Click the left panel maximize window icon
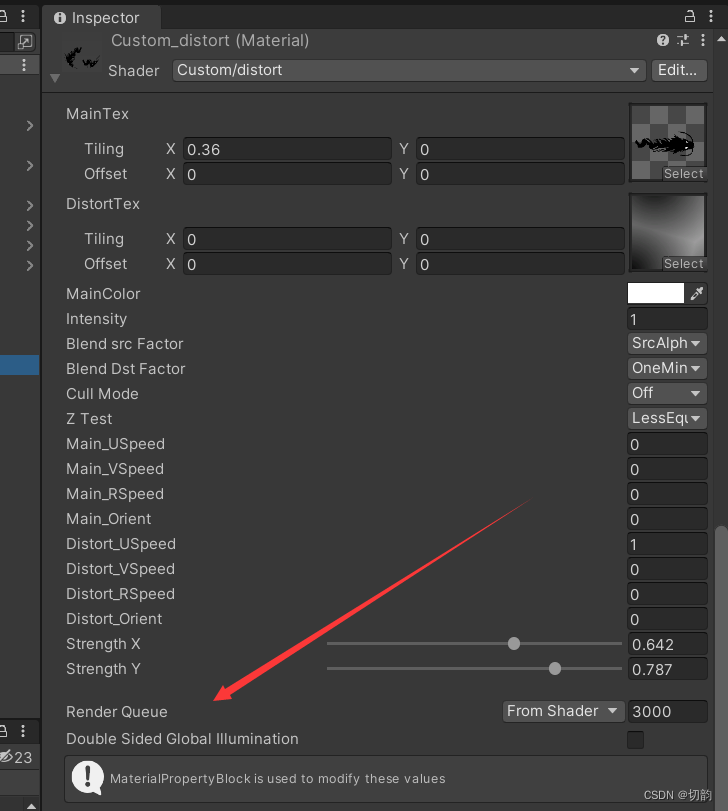Image resolution: width=728 pixels, height=811 pixels. (25, 42)
